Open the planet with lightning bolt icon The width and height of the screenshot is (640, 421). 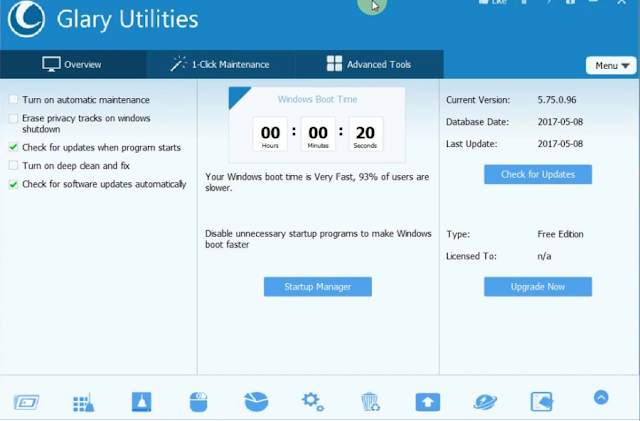click(x=485, y=402)
